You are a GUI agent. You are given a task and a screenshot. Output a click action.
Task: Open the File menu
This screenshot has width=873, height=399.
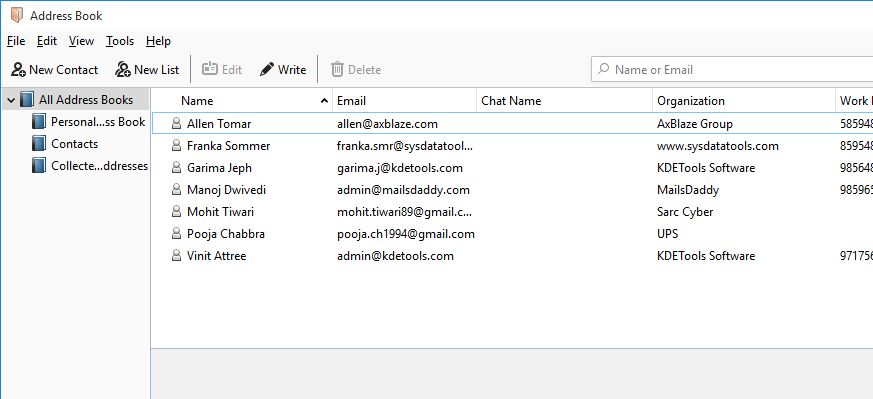pyautogui.click(x=16, y=41)
